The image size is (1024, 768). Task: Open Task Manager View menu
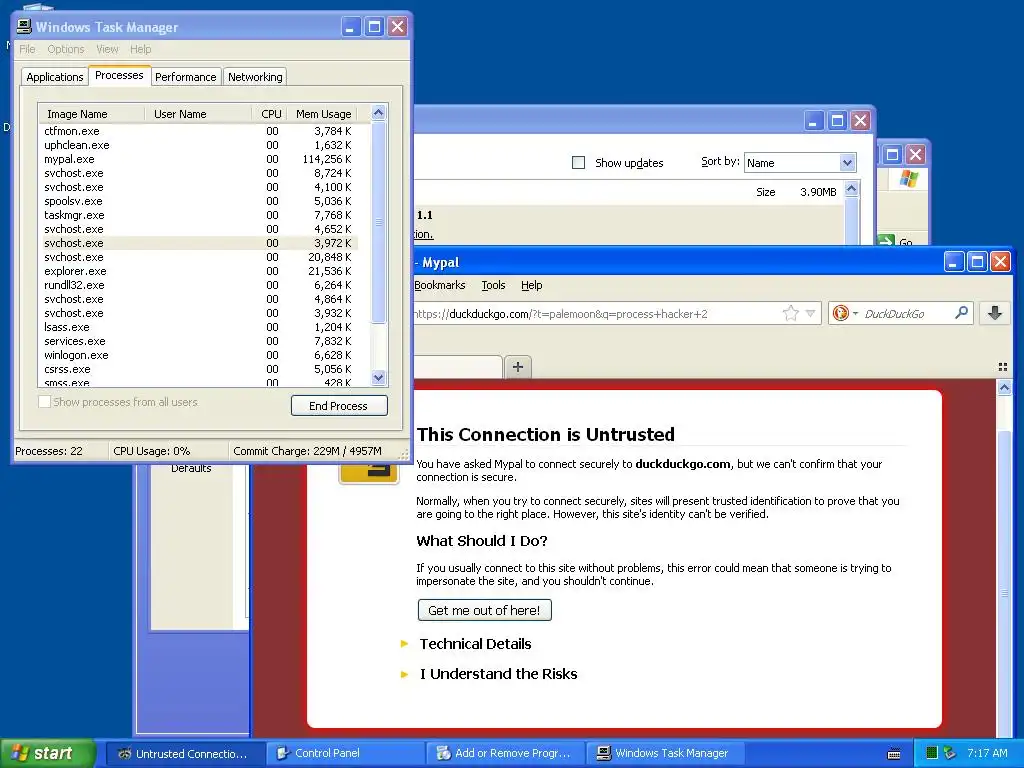pos(107,49)
